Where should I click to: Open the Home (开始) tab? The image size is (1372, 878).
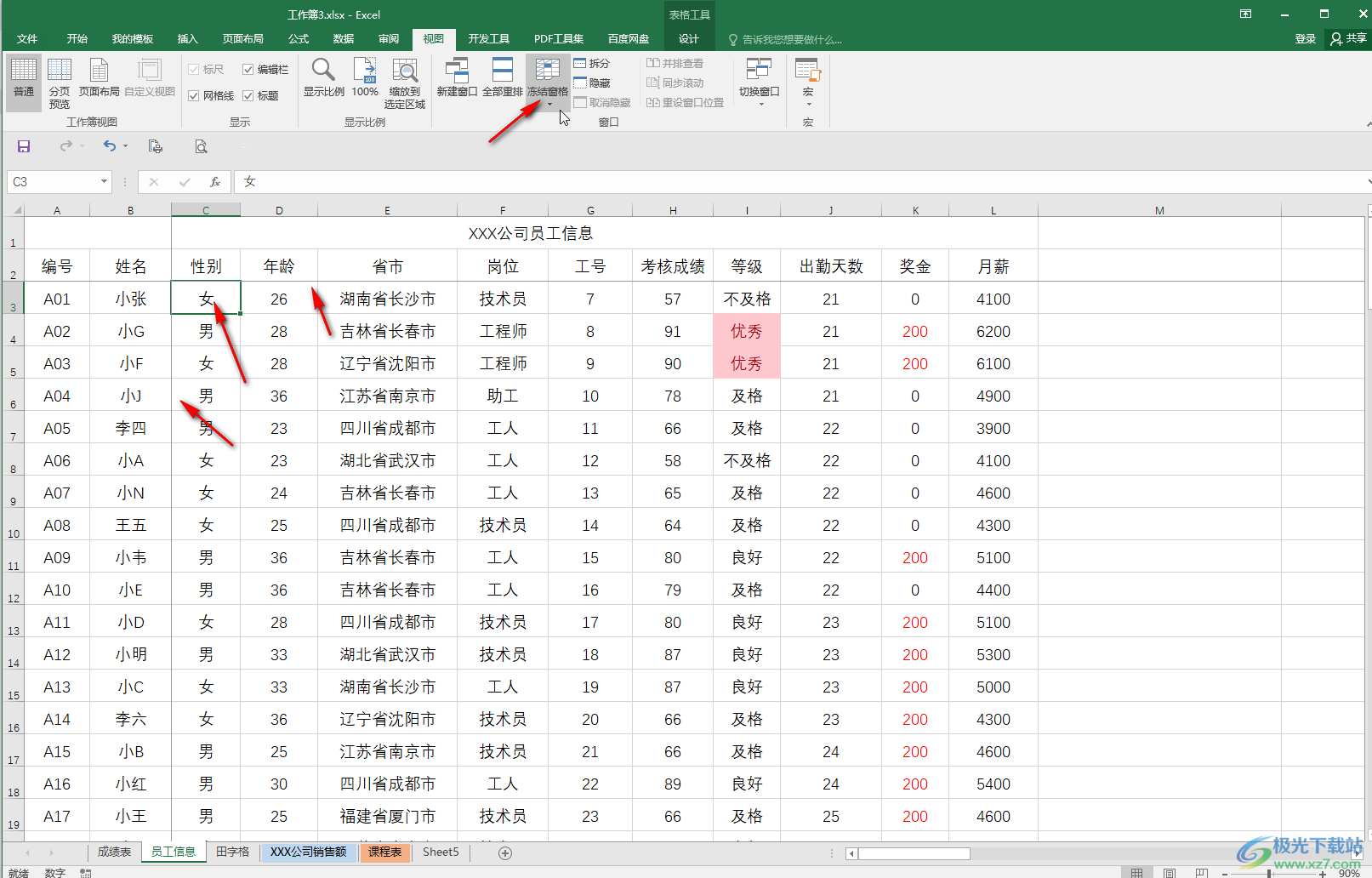pos(77,39)
